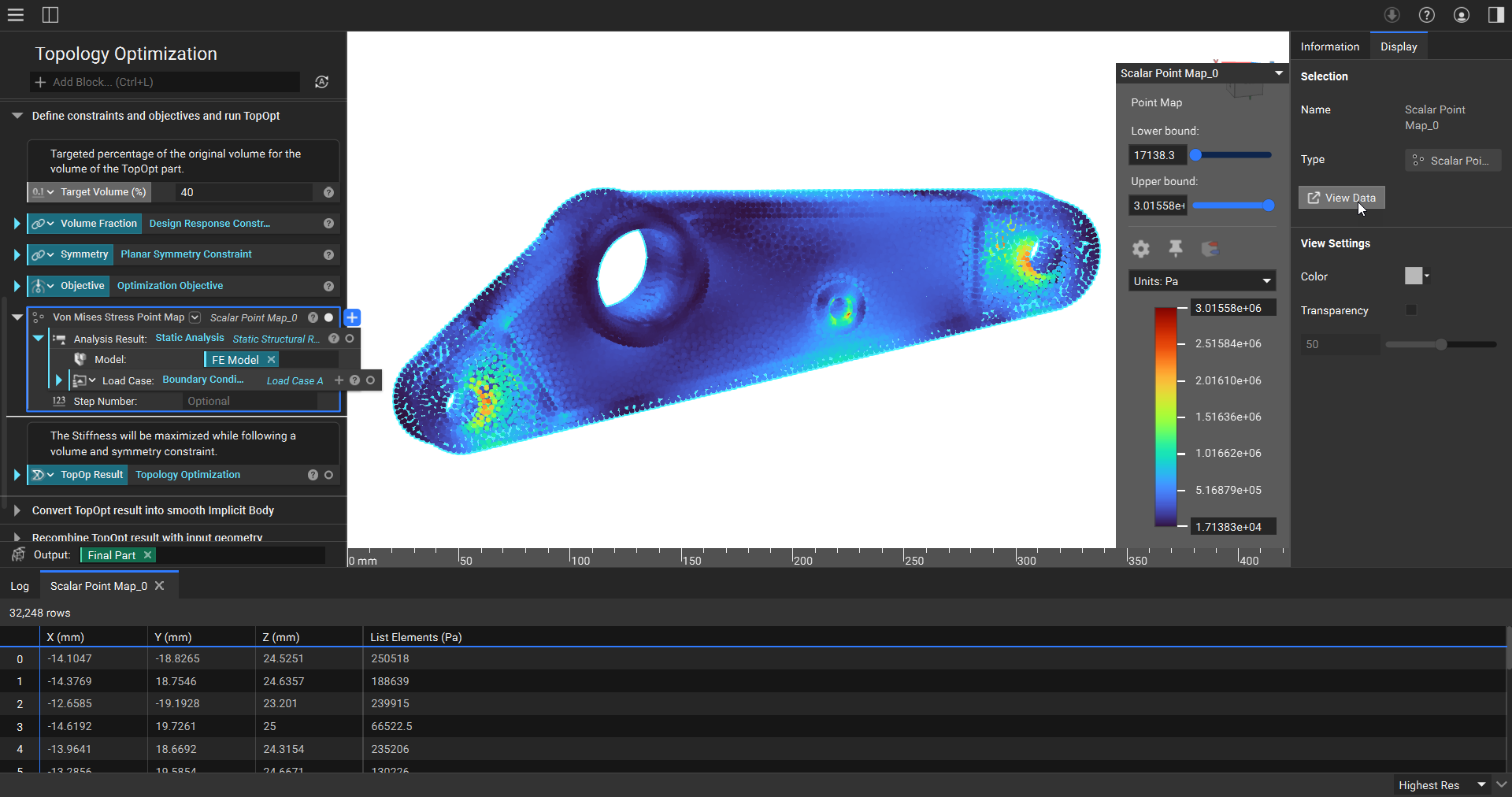Screen dimensions: 1512x797
Task: Enable the Transparency checkbox
Action: [x=1411, y=310]
